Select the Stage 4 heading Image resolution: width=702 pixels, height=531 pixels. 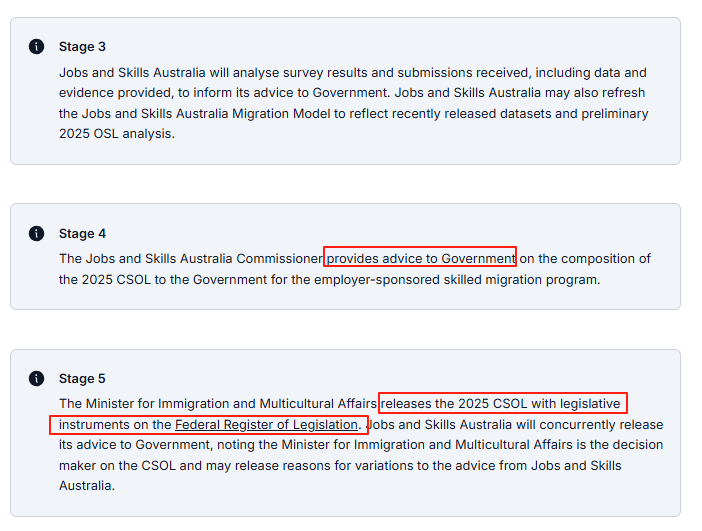click(x=82, y=234)
